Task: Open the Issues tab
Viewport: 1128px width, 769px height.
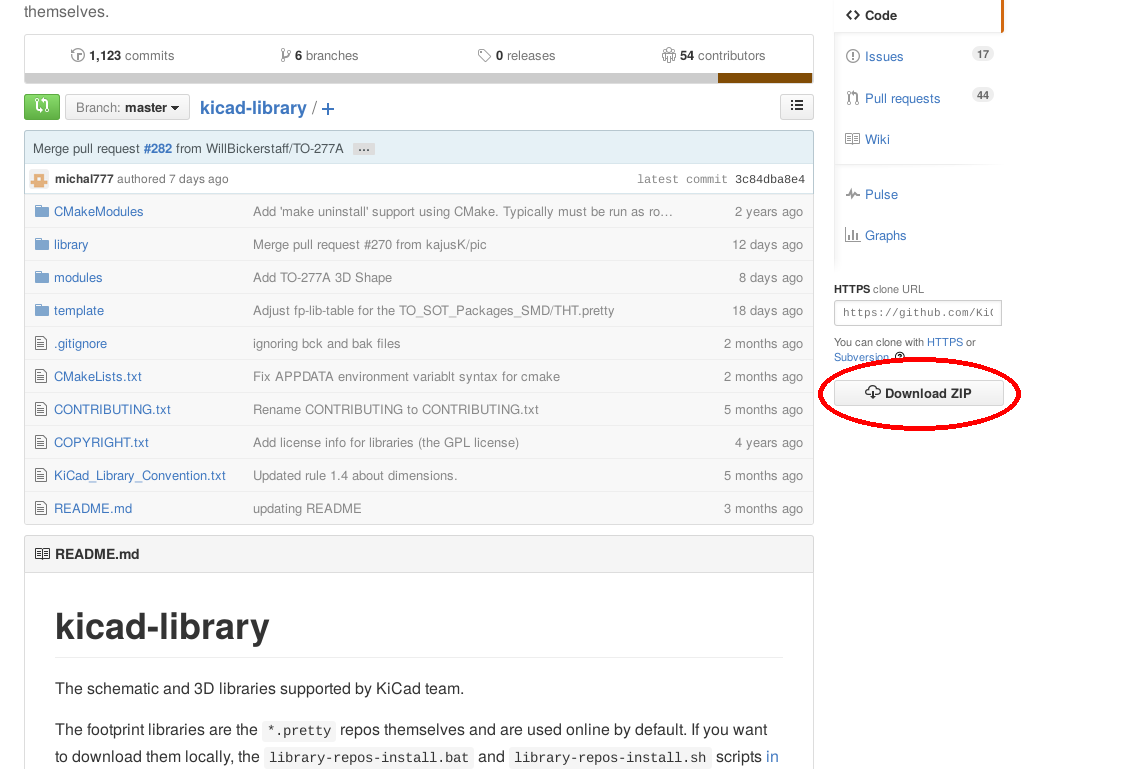Action: [884, 57]
